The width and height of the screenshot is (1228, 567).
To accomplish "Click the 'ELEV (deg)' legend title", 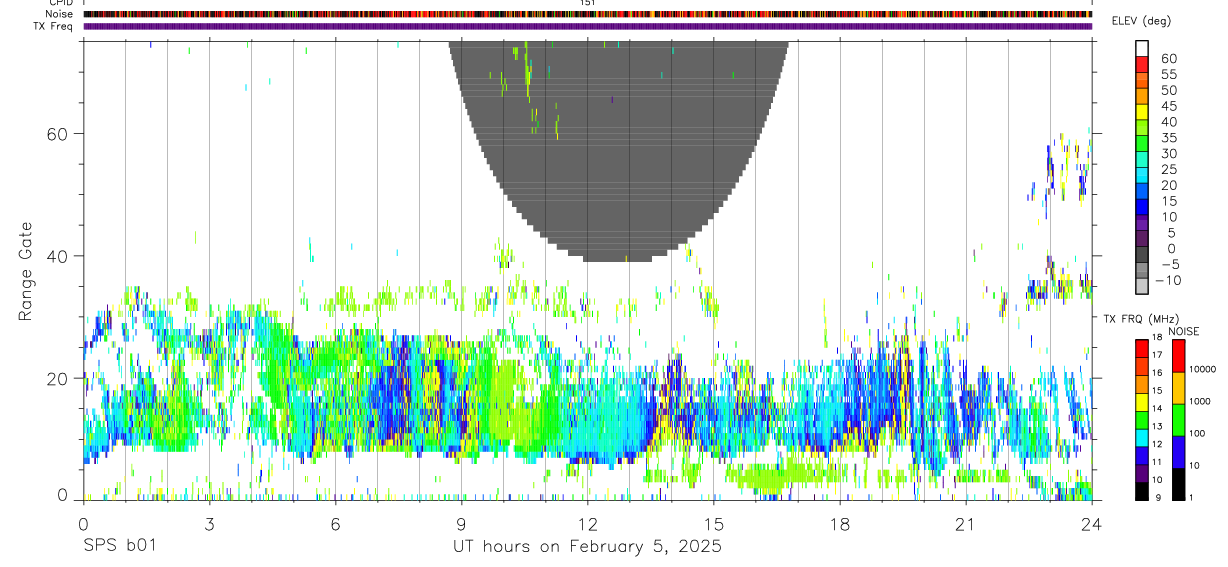I will 1141,21.
